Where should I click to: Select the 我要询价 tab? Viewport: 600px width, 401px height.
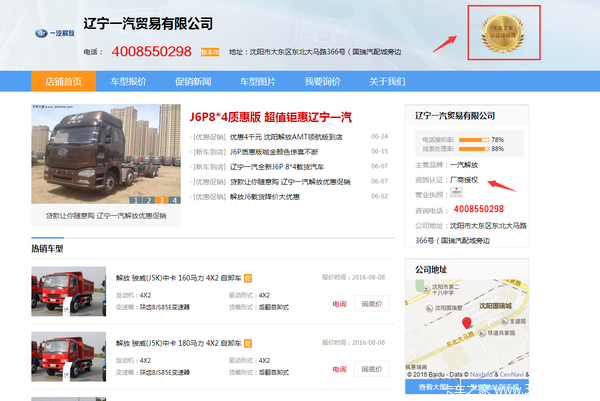323,81
